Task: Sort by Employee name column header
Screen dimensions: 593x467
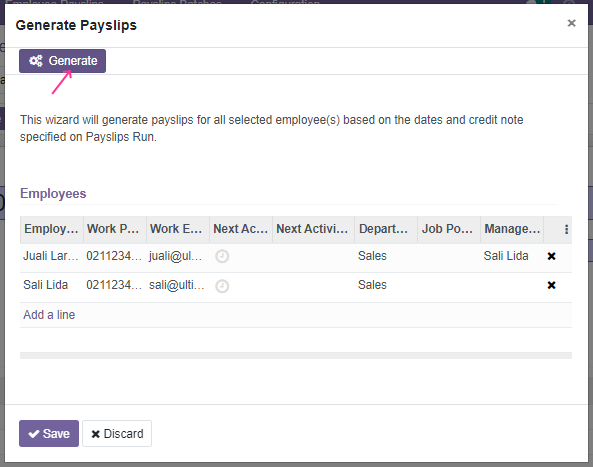Action: (x=51, y=229)
